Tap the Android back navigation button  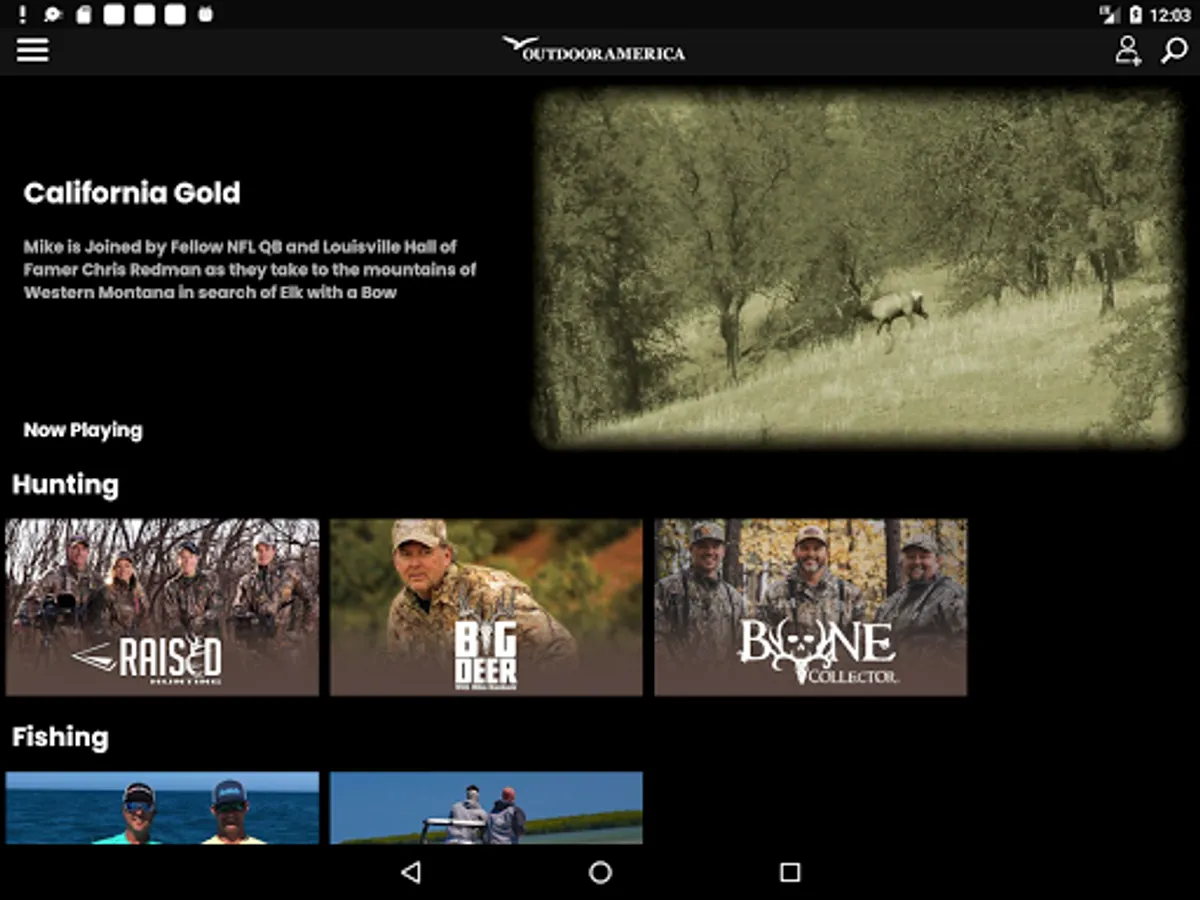[410, 872]
